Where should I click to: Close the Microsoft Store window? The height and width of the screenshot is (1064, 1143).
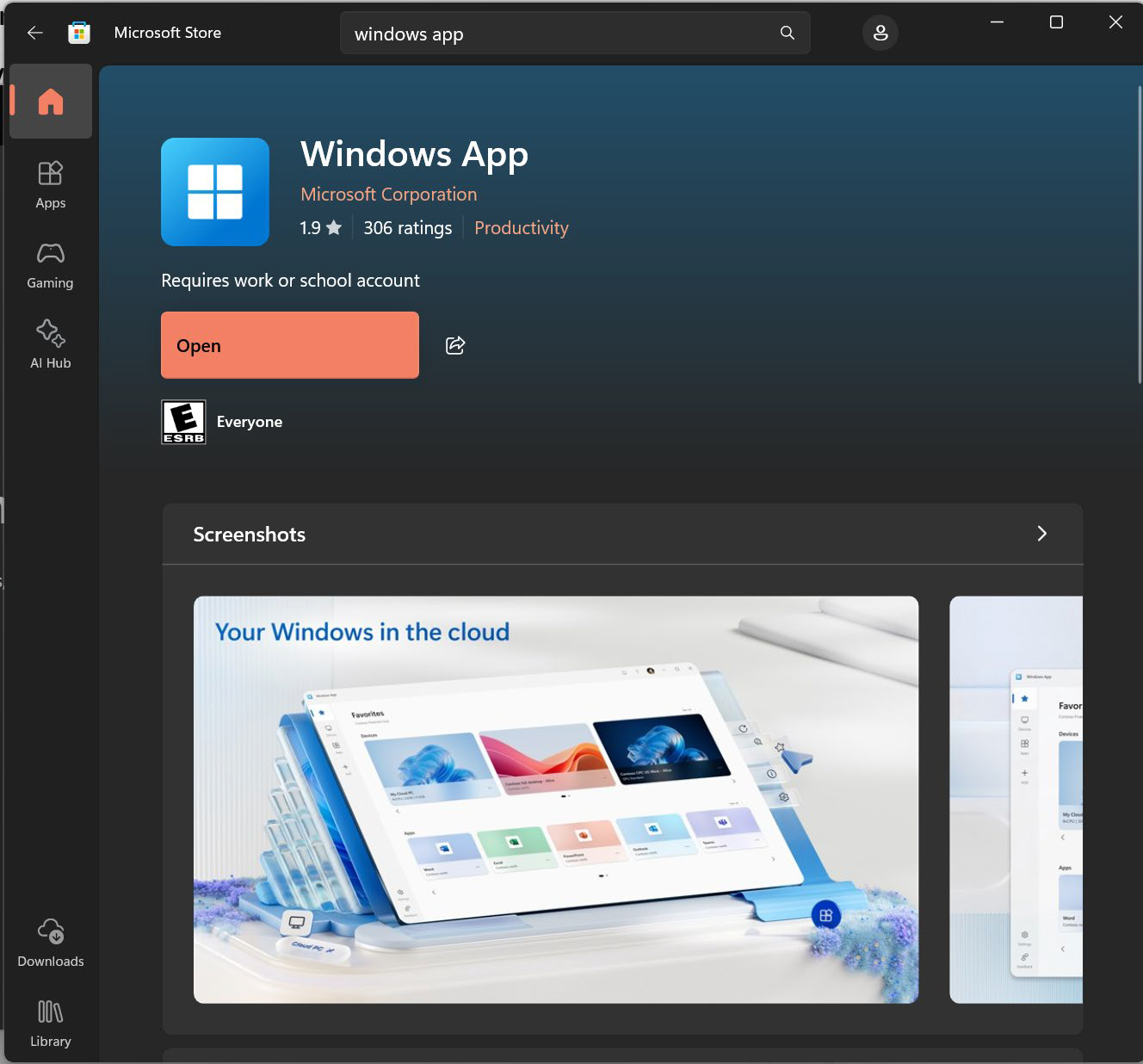[1115, 22]
